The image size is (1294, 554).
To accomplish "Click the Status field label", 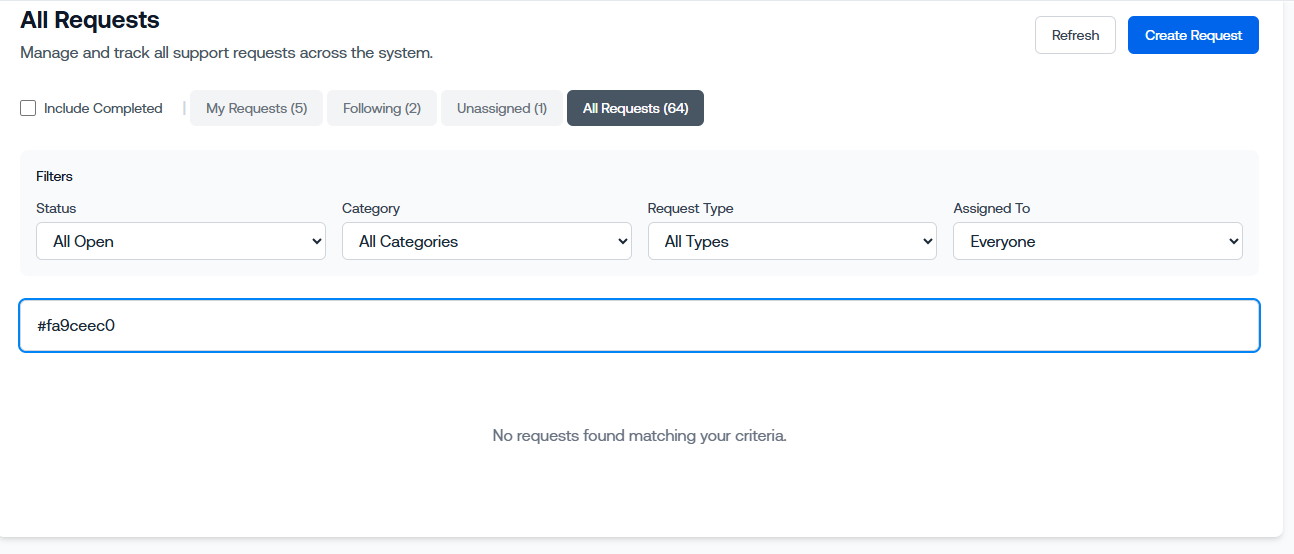I will tap(56, 208).
